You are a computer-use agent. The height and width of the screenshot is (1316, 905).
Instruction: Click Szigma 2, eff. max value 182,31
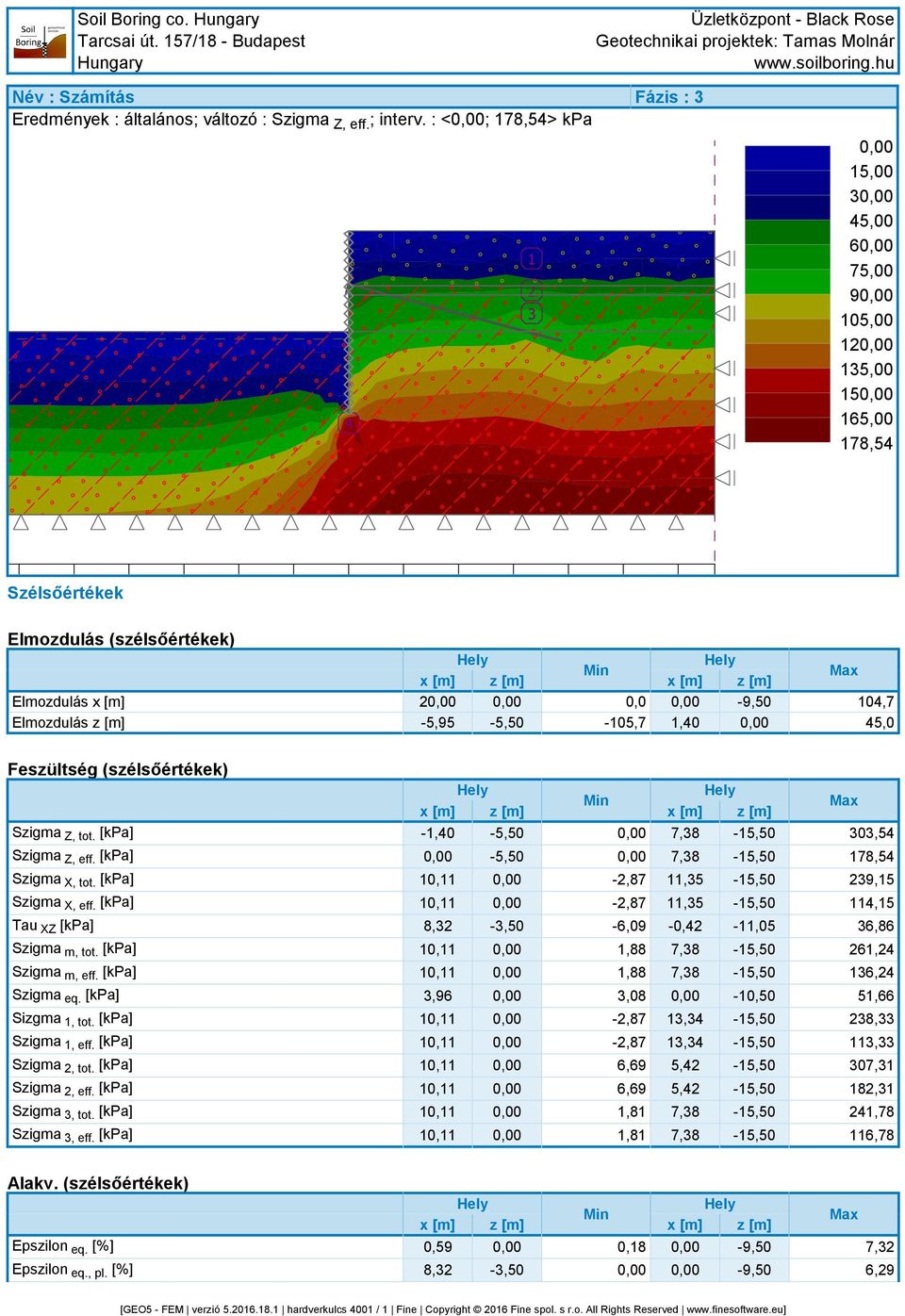871,1089
